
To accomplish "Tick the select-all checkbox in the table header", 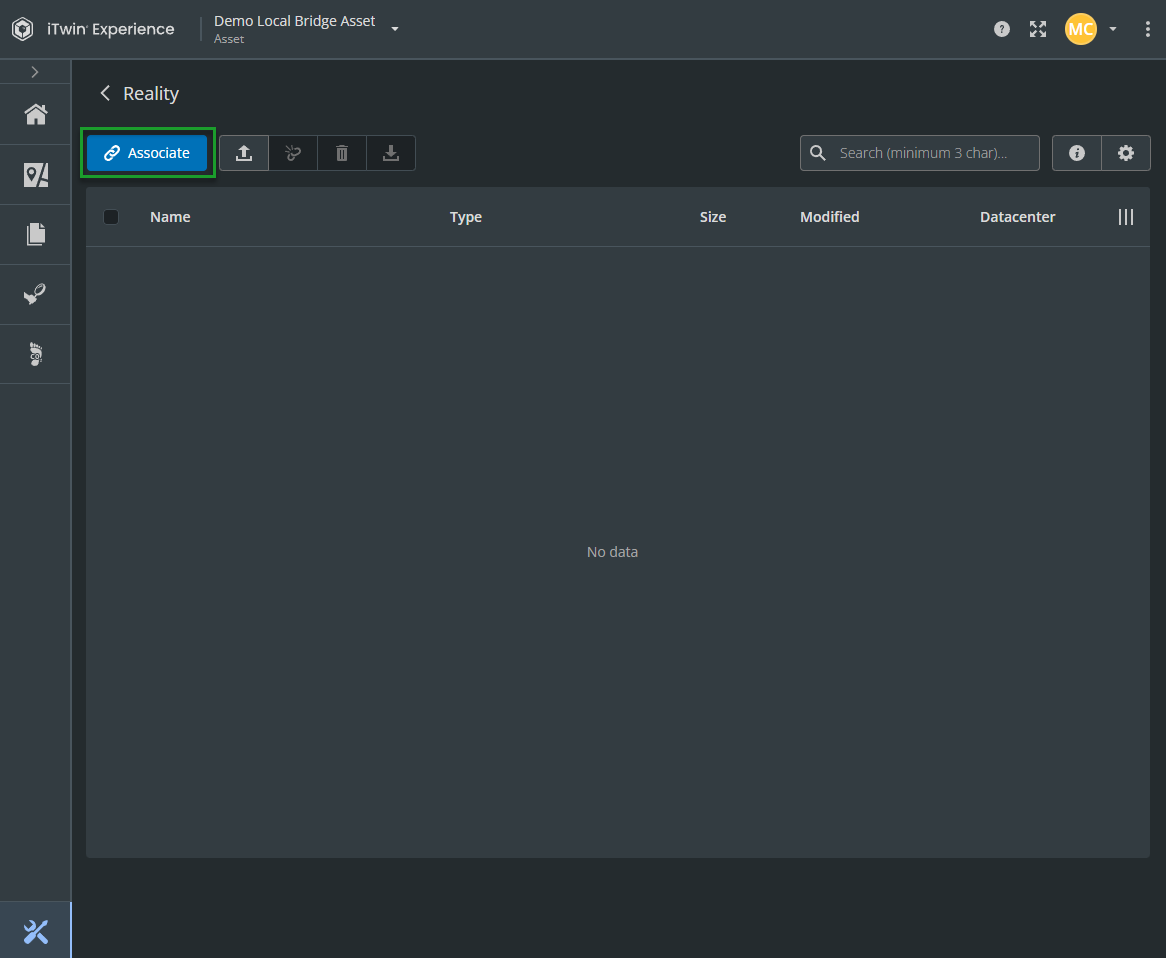I will pos(111,217).
